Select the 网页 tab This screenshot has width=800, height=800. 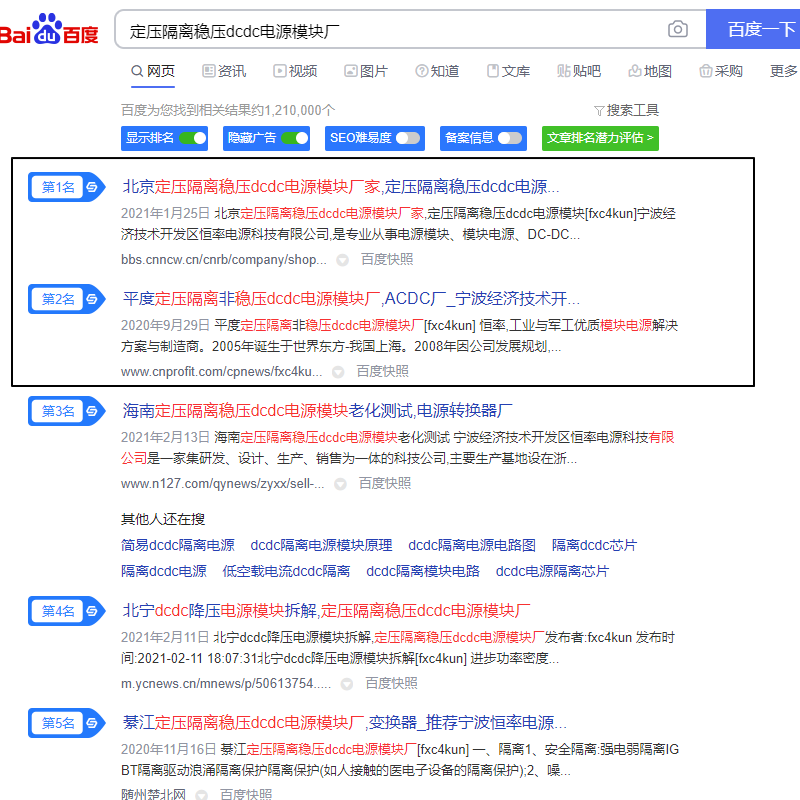coord(153,71)
